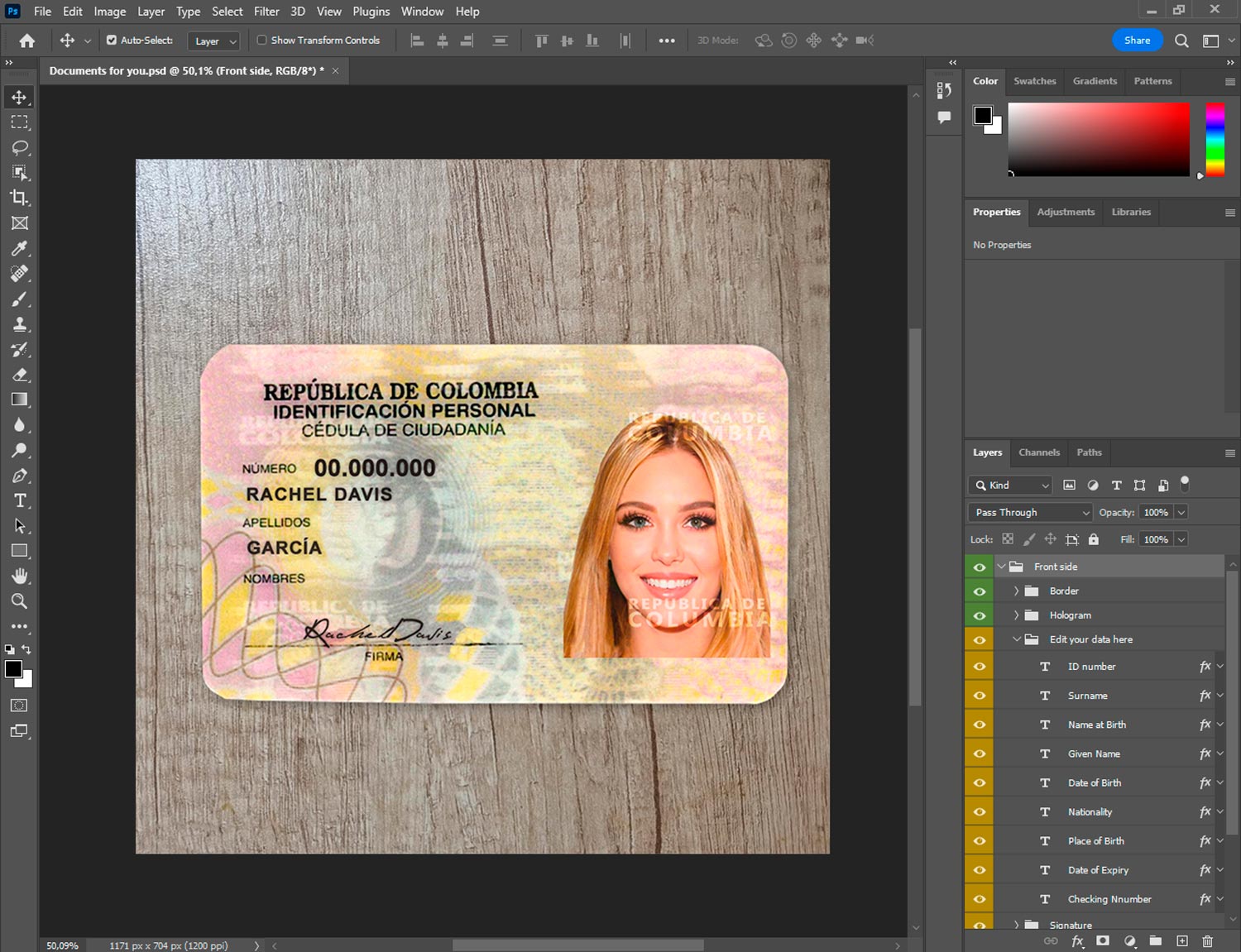Select the Crop tool

(x=20, y=198)
